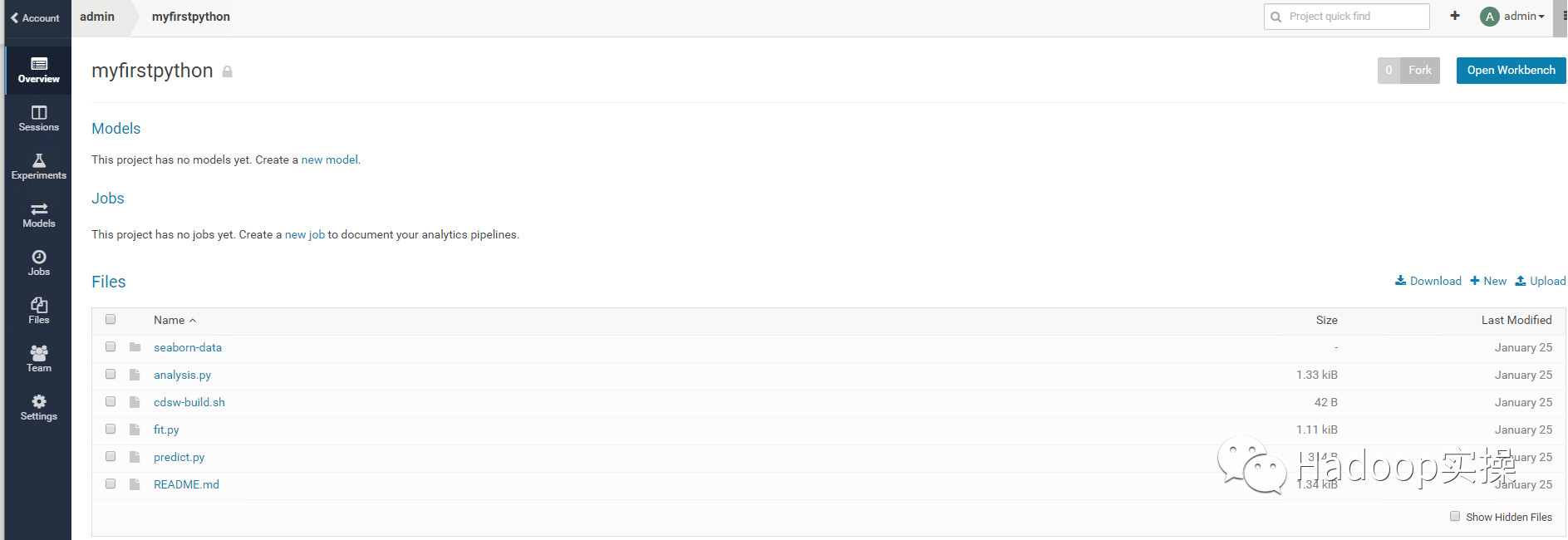1568x540 pixels.
Task: Click the admin breadcrumb item
Action: click(97, 17)
